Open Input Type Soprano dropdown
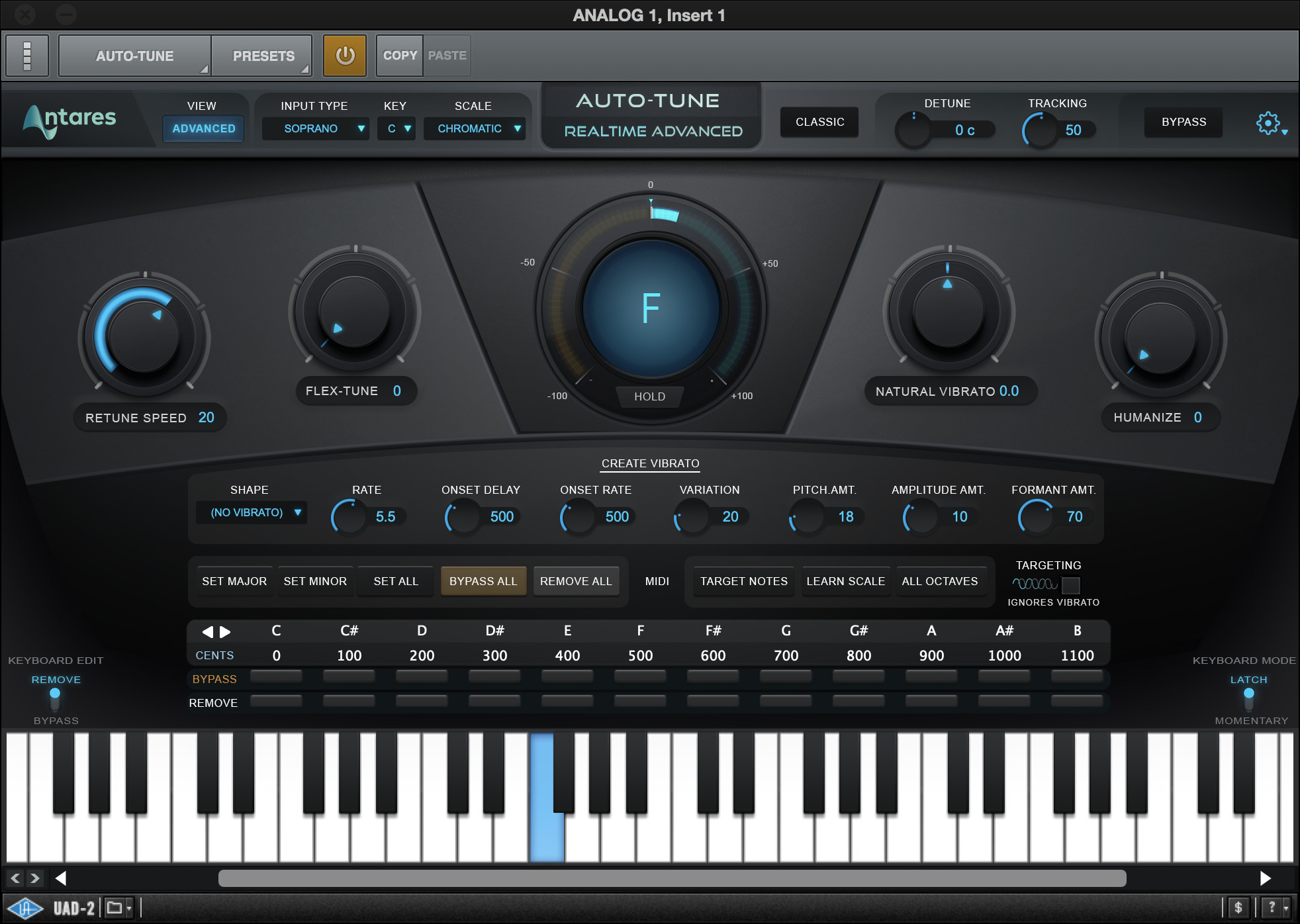This screenshot has width=1300, height=924. [316, 128]
